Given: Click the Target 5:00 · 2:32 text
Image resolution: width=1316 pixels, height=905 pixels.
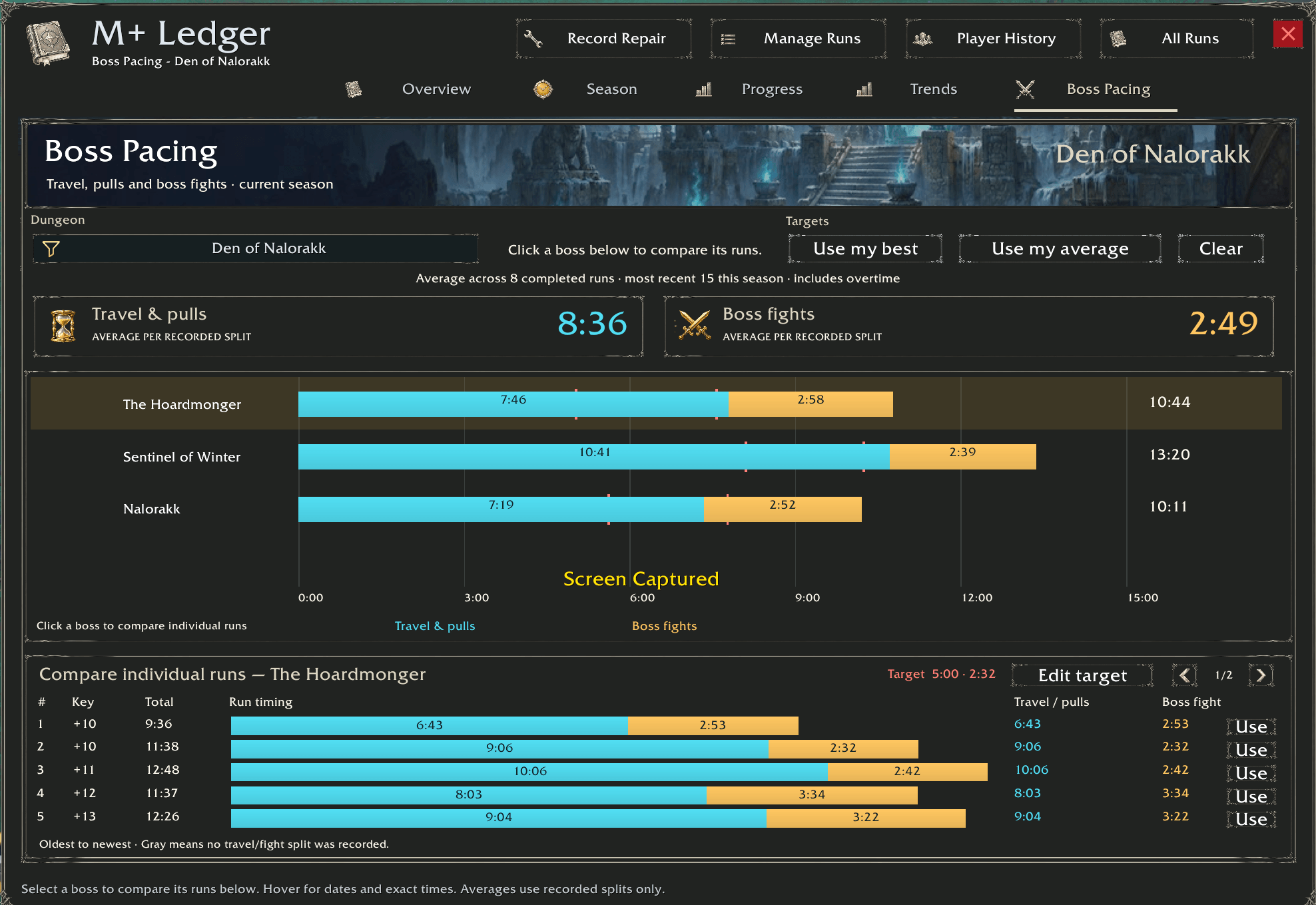Looking at the screenshot, I should click(941, 674).
